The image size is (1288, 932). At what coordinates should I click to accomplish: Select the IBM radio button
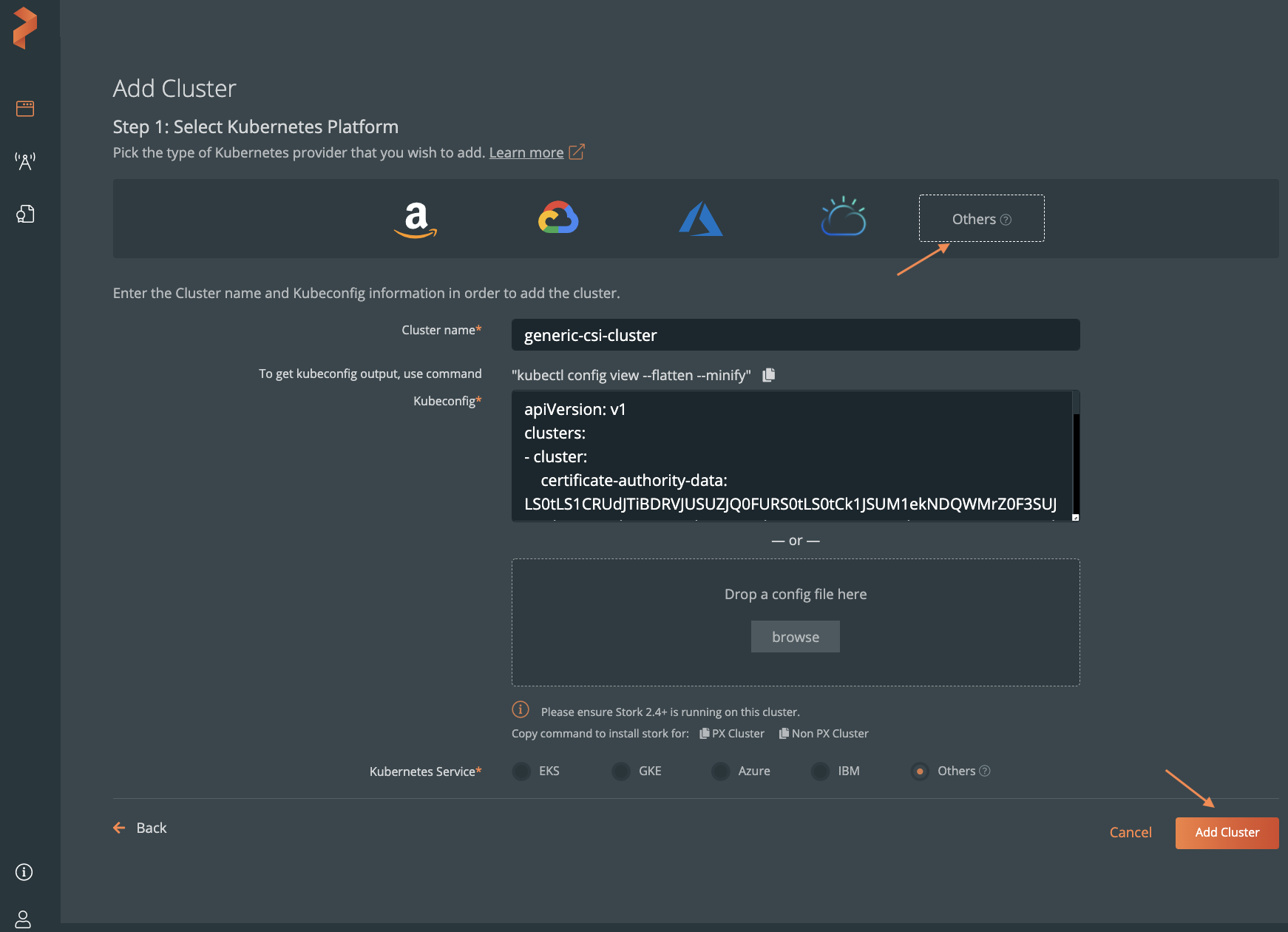[x=820, y=771]
